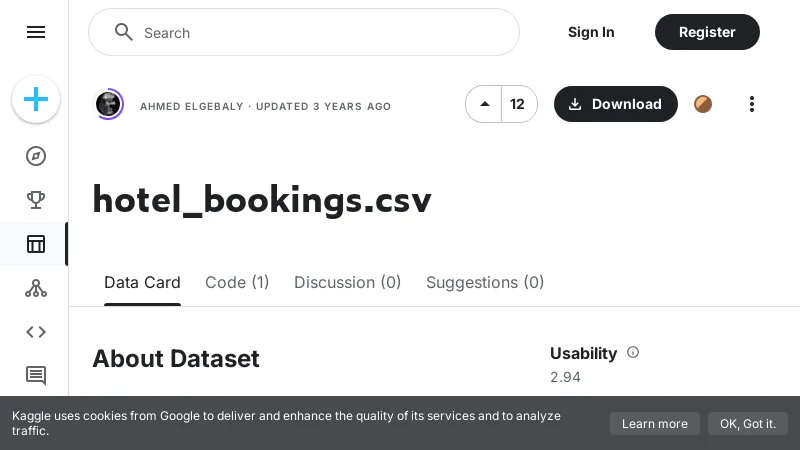Switch to the Code (1) tab
This screenshot has height=450, width=800.
point(237,282)
